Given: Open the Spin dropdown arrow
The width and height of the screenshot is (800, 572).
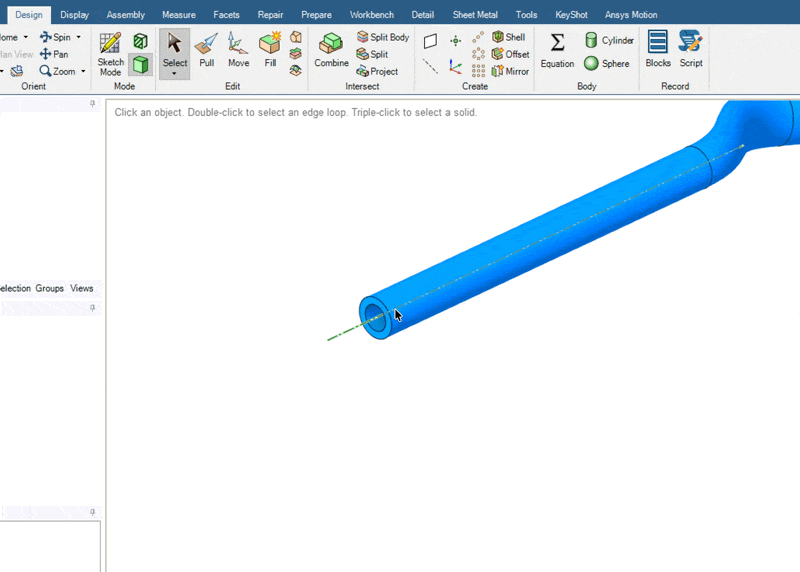Looking at the screenshot, I should [79, 37].
